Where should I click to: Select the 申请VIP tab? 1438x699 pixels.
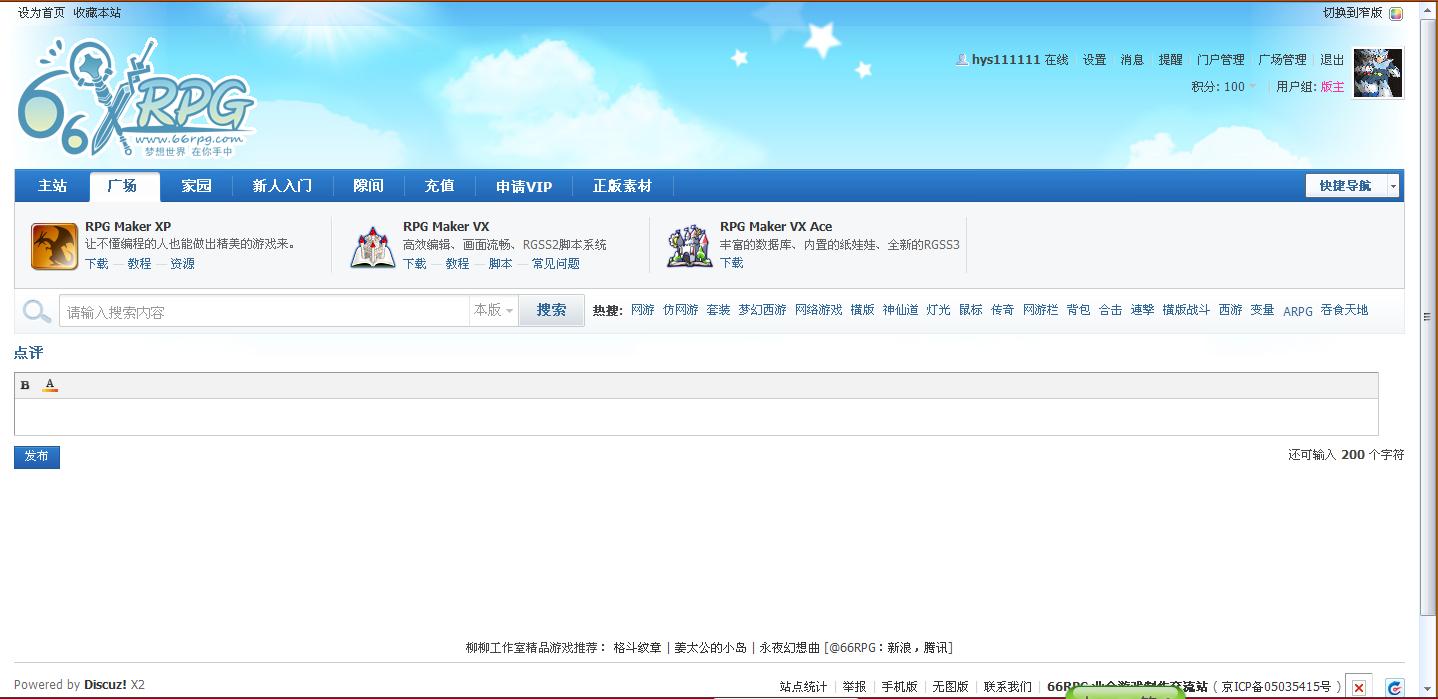524,186
